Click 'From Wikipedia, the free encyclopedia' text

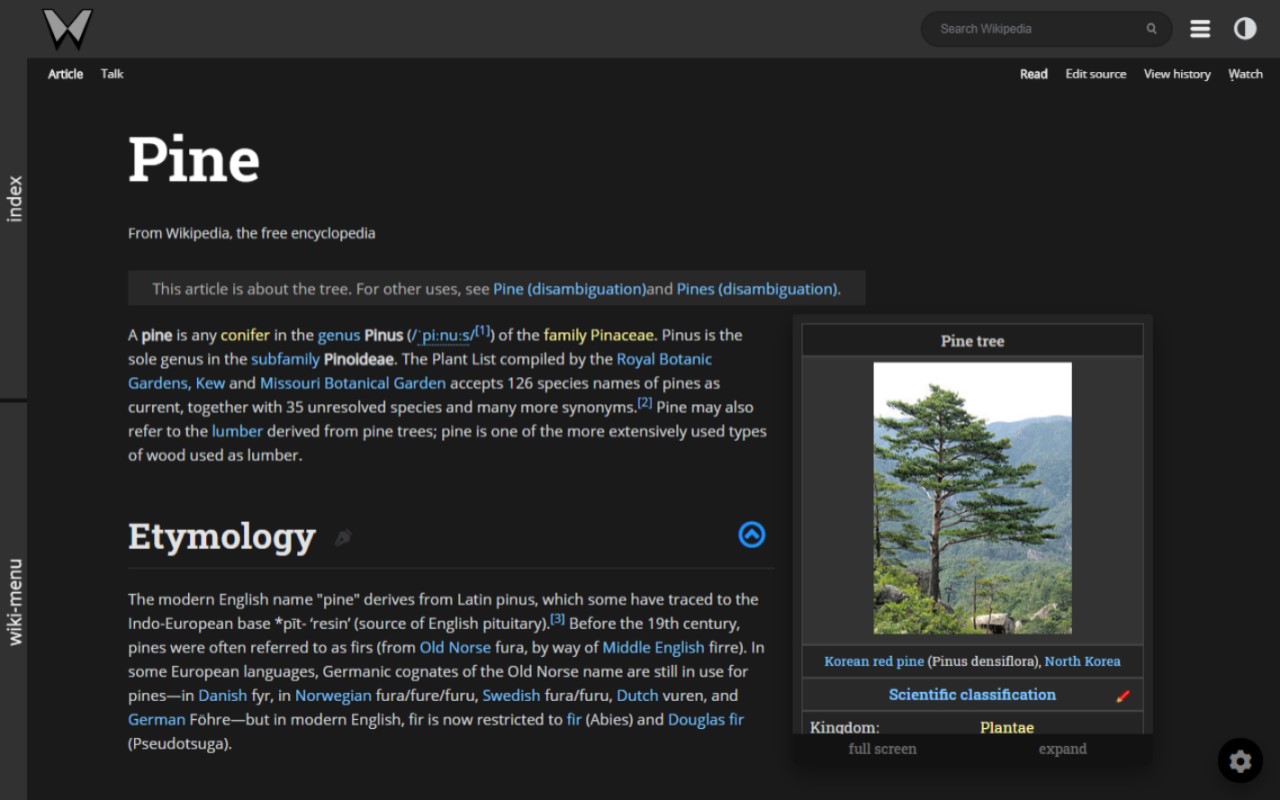coord(252,233)
